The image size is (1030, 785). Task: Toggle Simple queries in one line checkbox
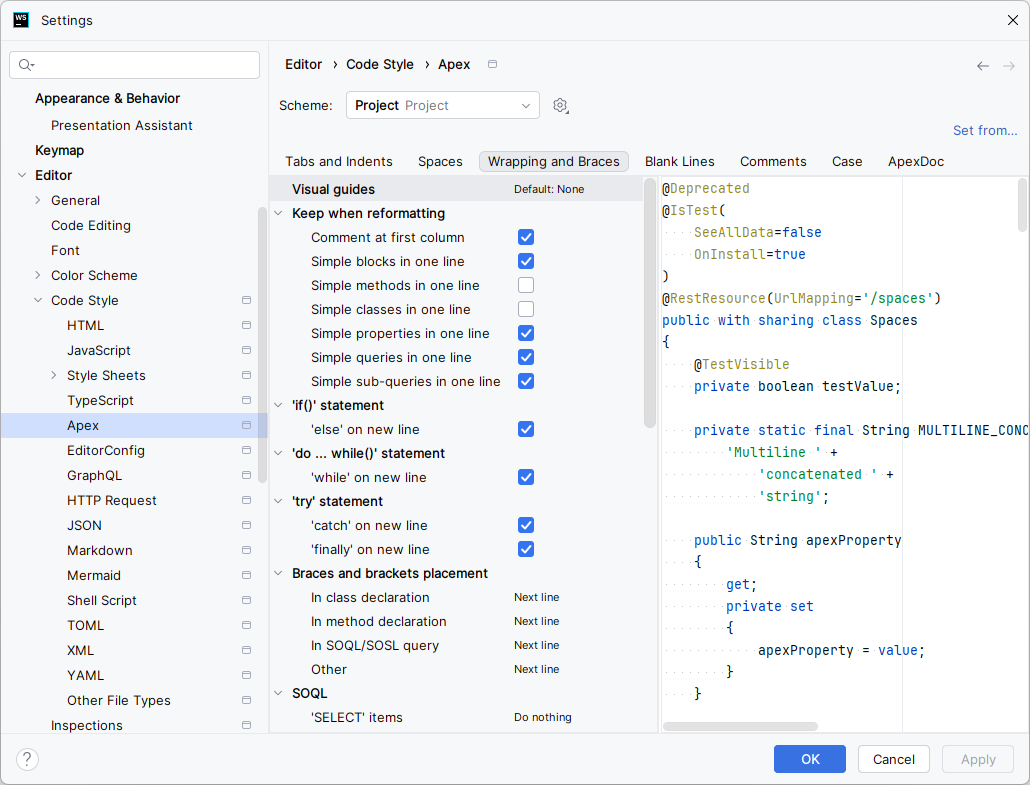coord(526,357)
